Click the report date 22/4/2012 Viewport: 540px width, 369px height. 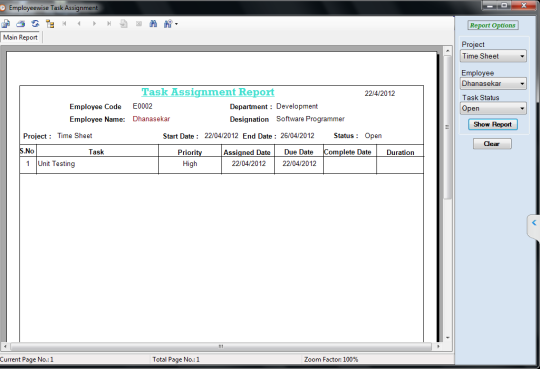[380, 93]
